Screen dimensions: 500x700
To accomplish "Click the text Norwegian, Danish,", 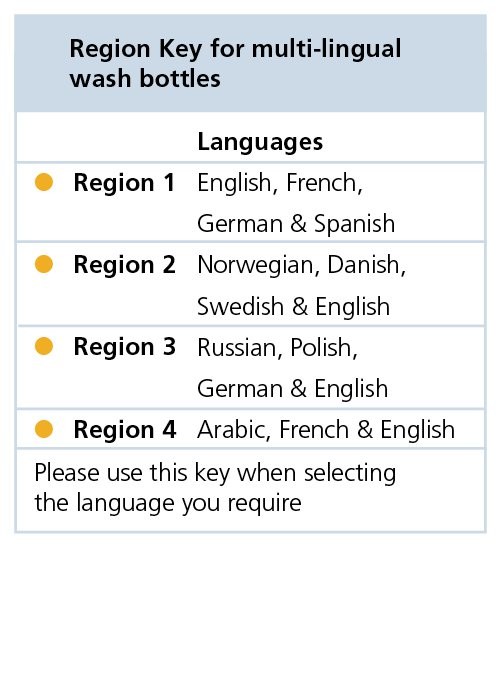I will (x=301, y=265).
